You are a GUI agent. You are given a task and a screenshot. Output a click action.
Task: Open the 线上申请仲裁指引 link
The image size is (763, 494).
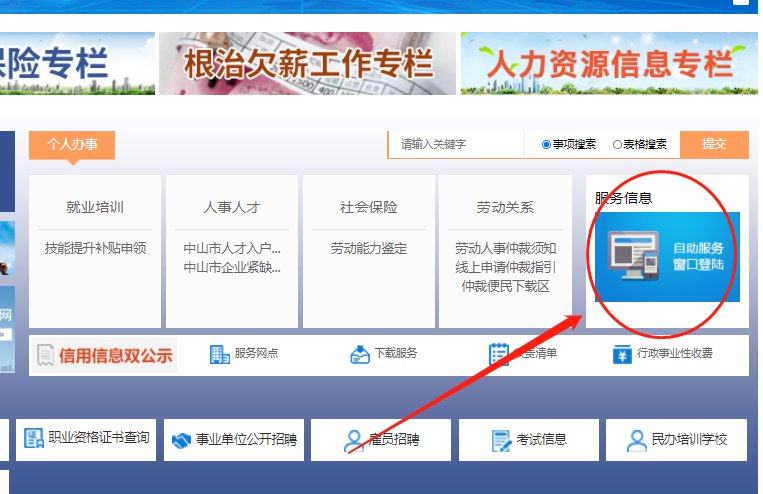click(x=506, y=267)
